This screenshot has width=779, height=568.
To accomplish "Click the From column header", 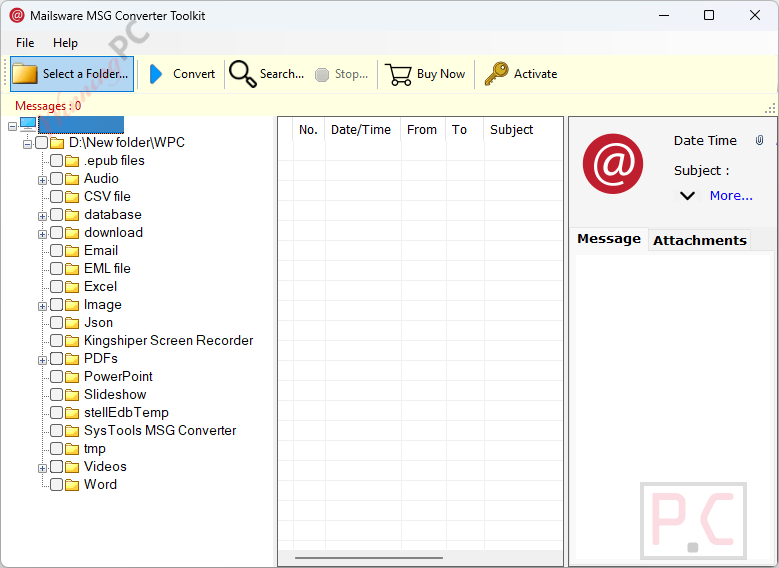I will point(422,130).
